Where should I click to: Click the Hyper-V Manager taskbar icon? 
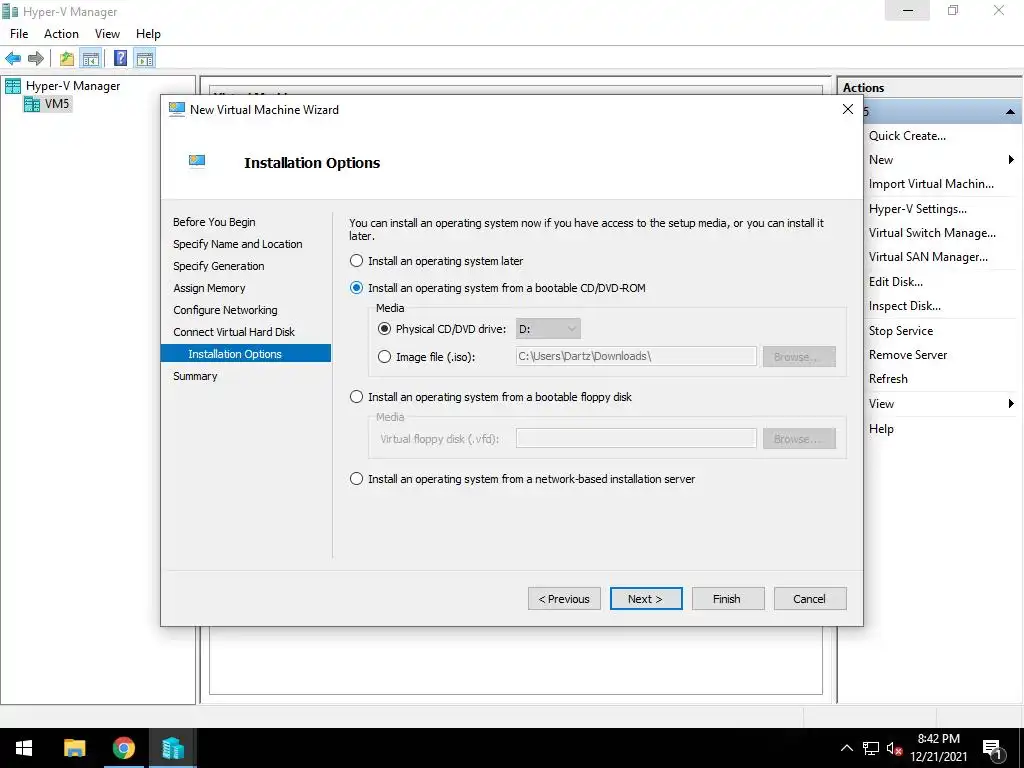click(173, 748)
